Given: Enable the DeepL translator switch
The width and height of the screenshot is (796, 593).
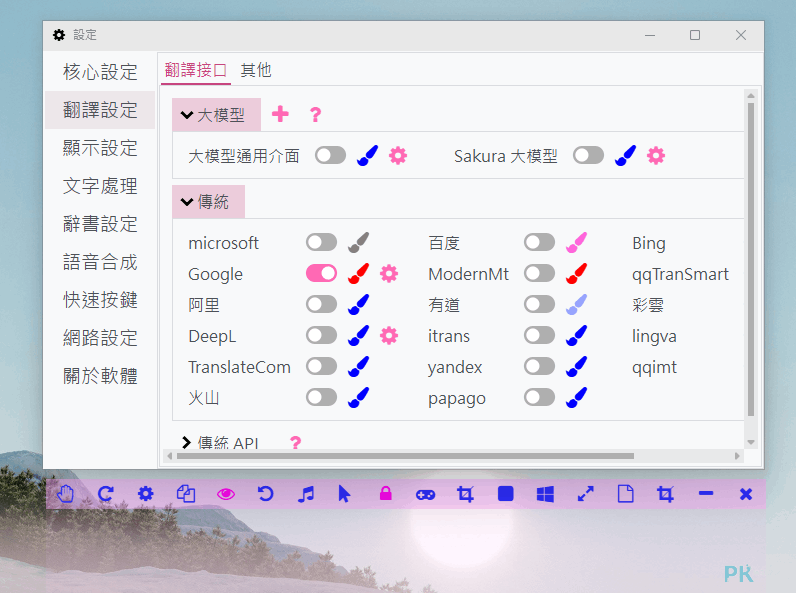Looking at the screenshot, I should [321, 335].
